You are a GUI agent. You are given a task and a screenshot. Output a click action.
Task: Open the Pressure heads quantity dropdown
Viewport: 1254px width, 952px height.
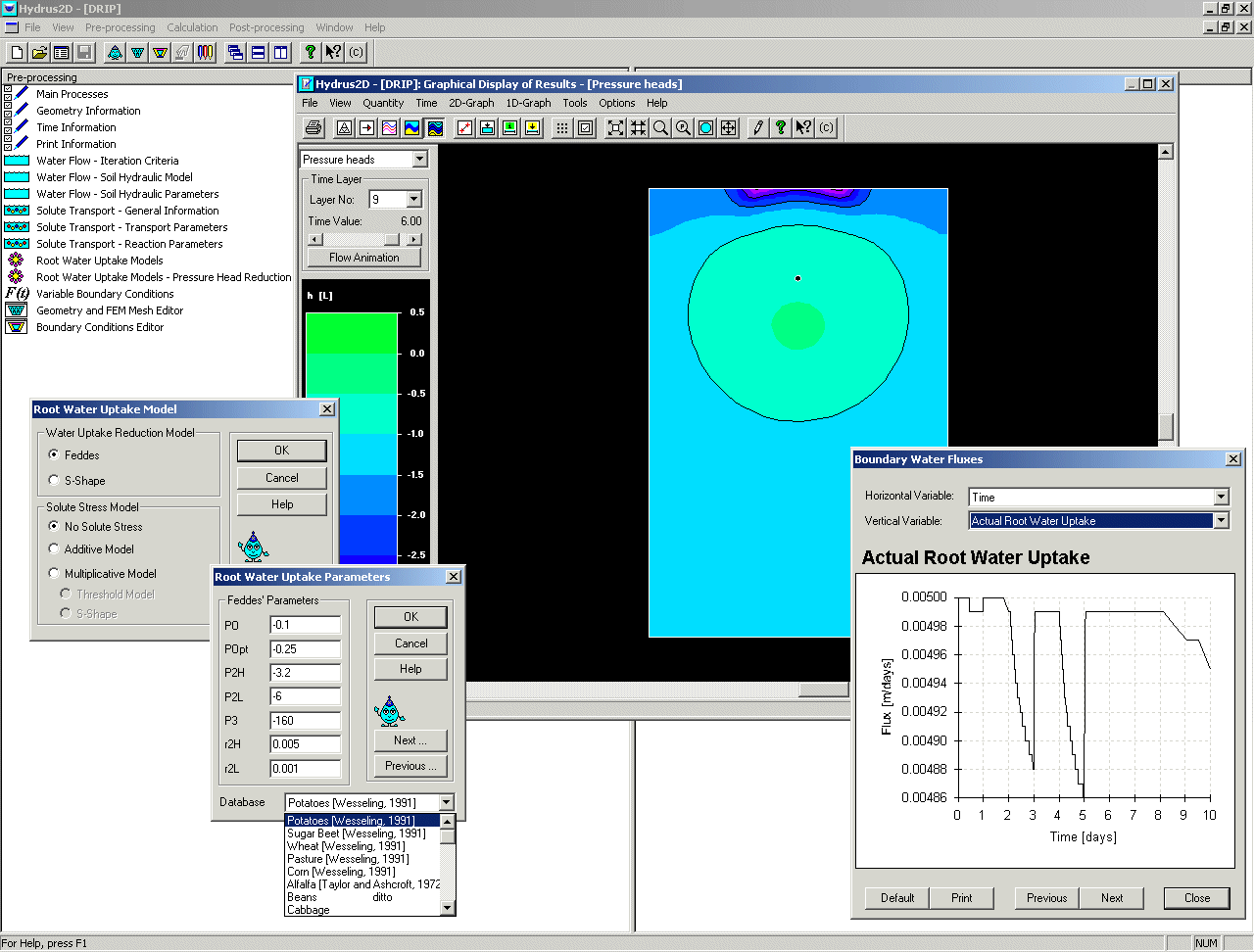tap(419, 159)
